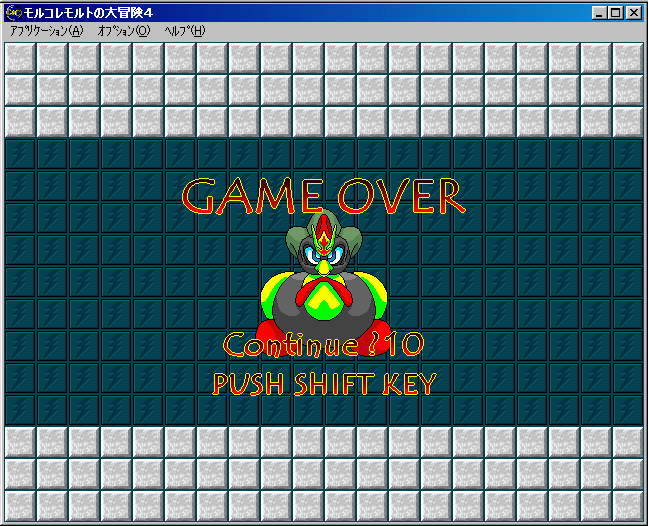Open the アプリケーション(A) menu
Screen dimensions: 648x526
47,31
